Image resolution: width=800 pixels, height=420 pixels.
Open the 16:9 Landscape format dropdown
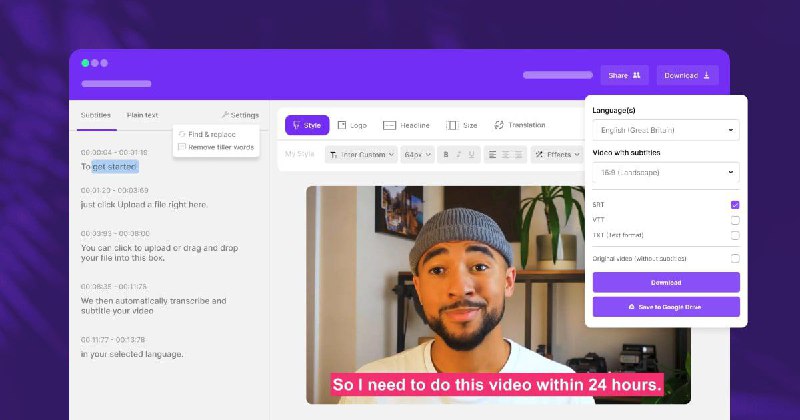[666, 172]
